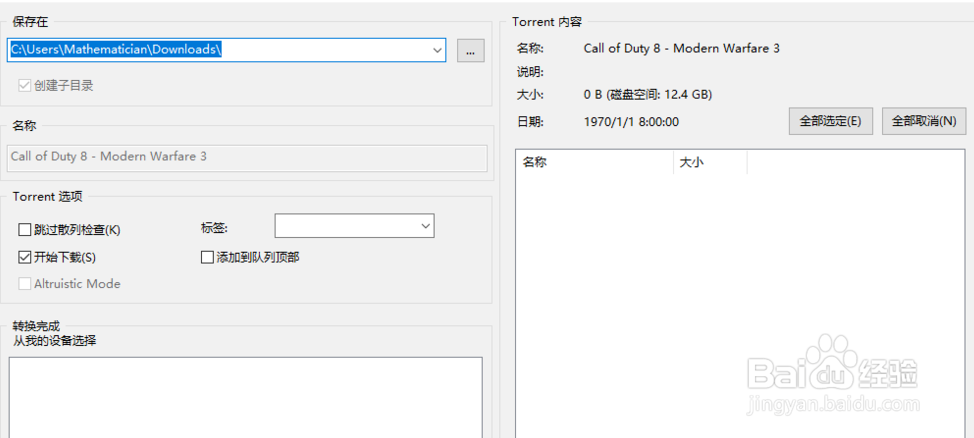Click the save path field C:\Users\Mathematician\Downloads\

click(x=226, y=50)
